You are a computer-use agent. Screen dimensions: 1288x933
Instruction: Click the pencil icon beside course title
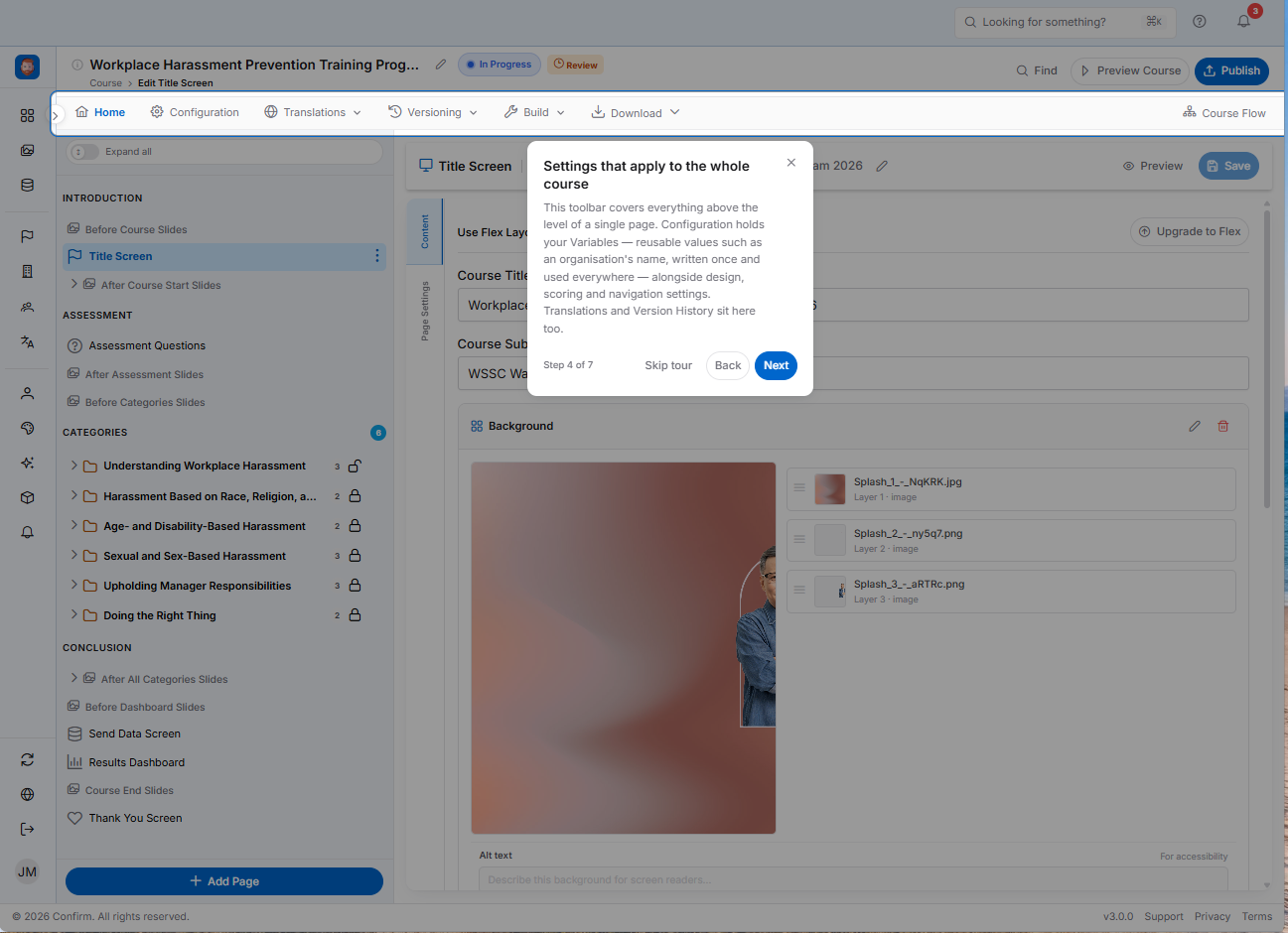pyautogui.click(x=441, y=65)
